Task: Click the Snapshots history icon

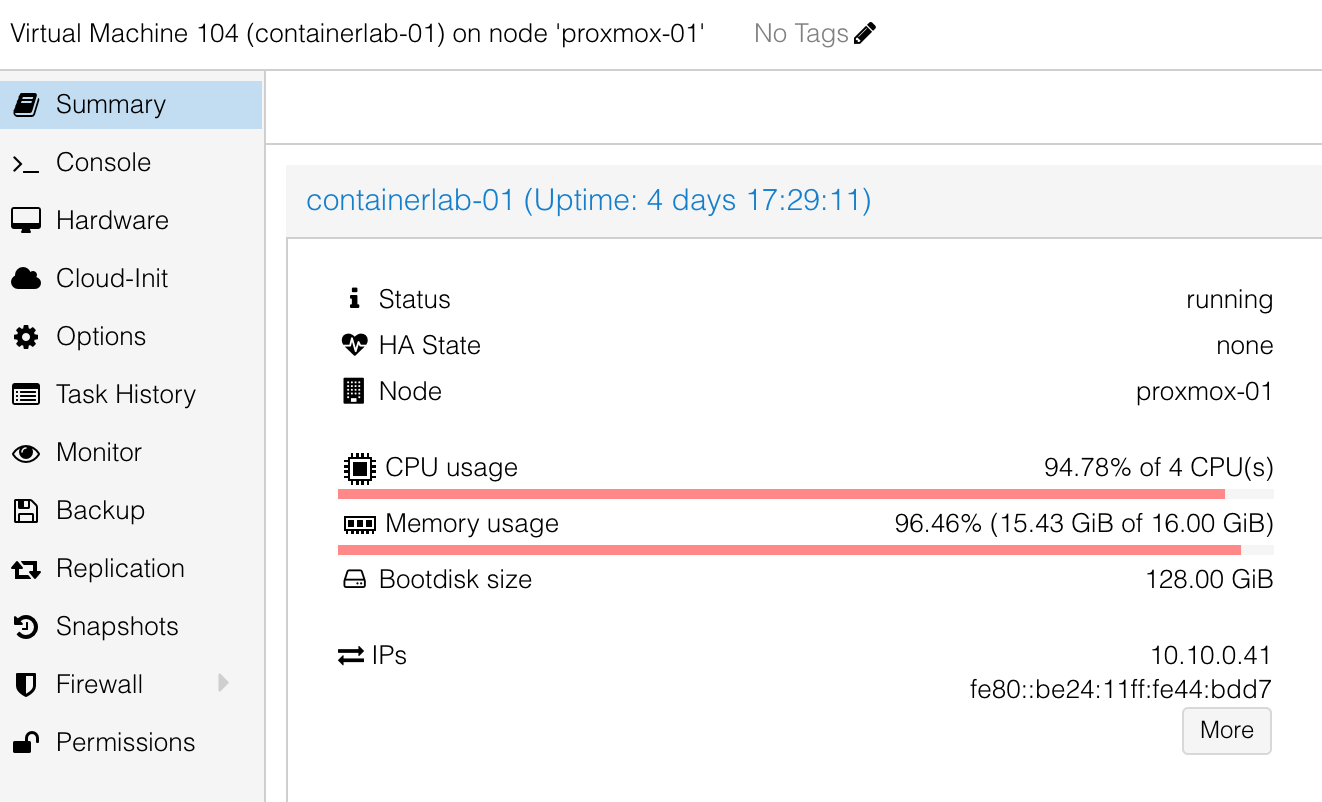Action: click(26, 627)
